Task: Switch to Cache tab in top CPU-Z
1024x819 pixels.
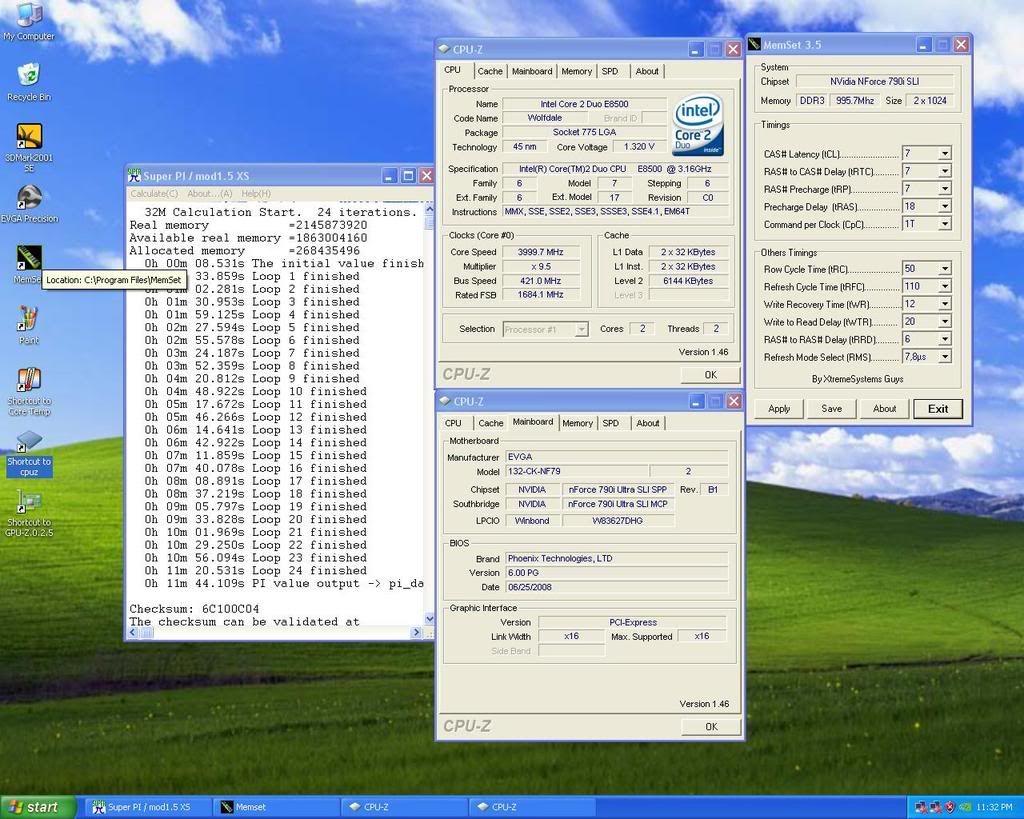Action: click(x=490, y=71)
